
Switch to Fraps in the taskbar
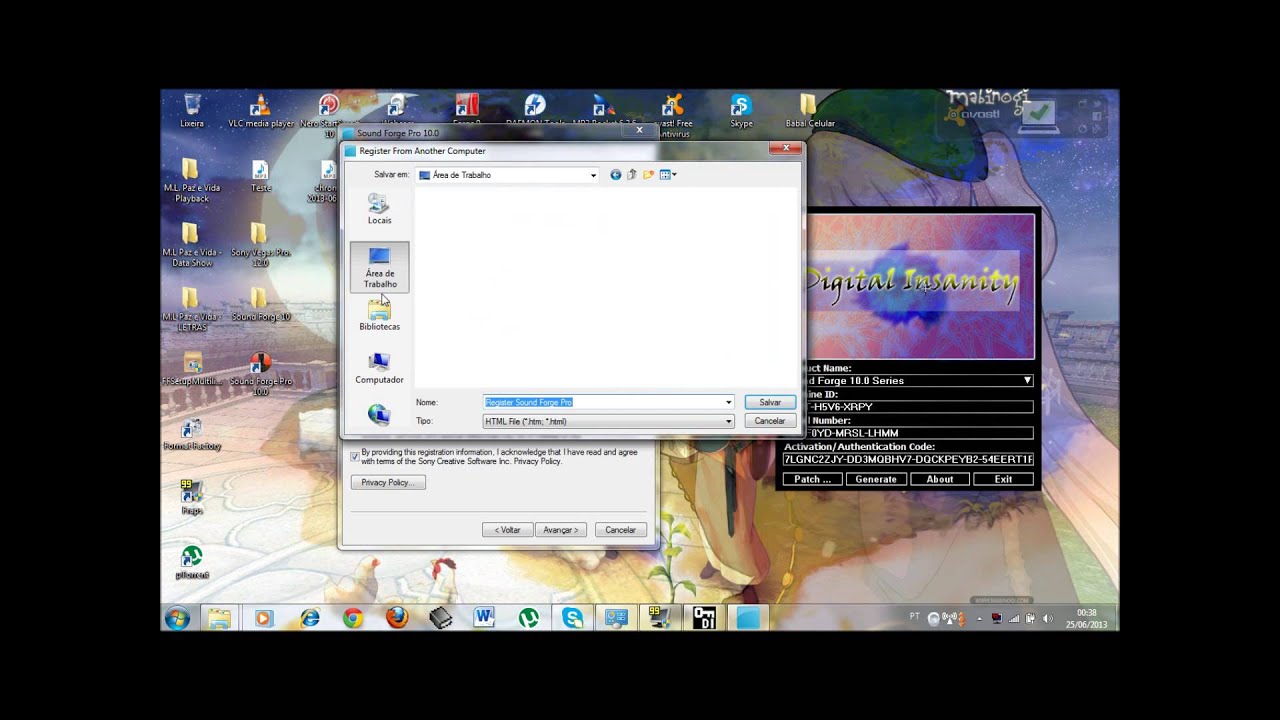pos(660,618)
